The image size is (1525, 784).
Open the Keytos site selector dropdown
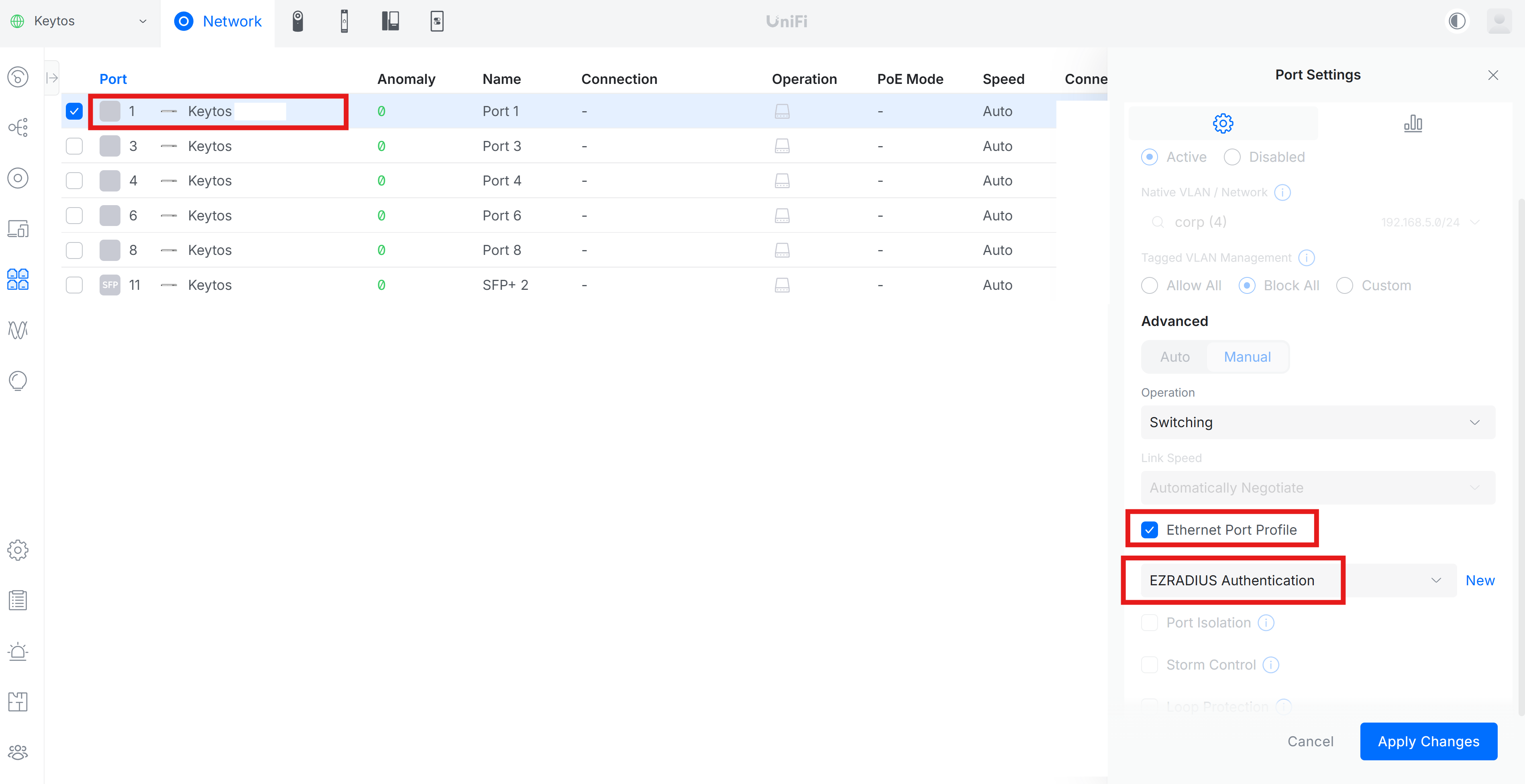pos(80,21)
